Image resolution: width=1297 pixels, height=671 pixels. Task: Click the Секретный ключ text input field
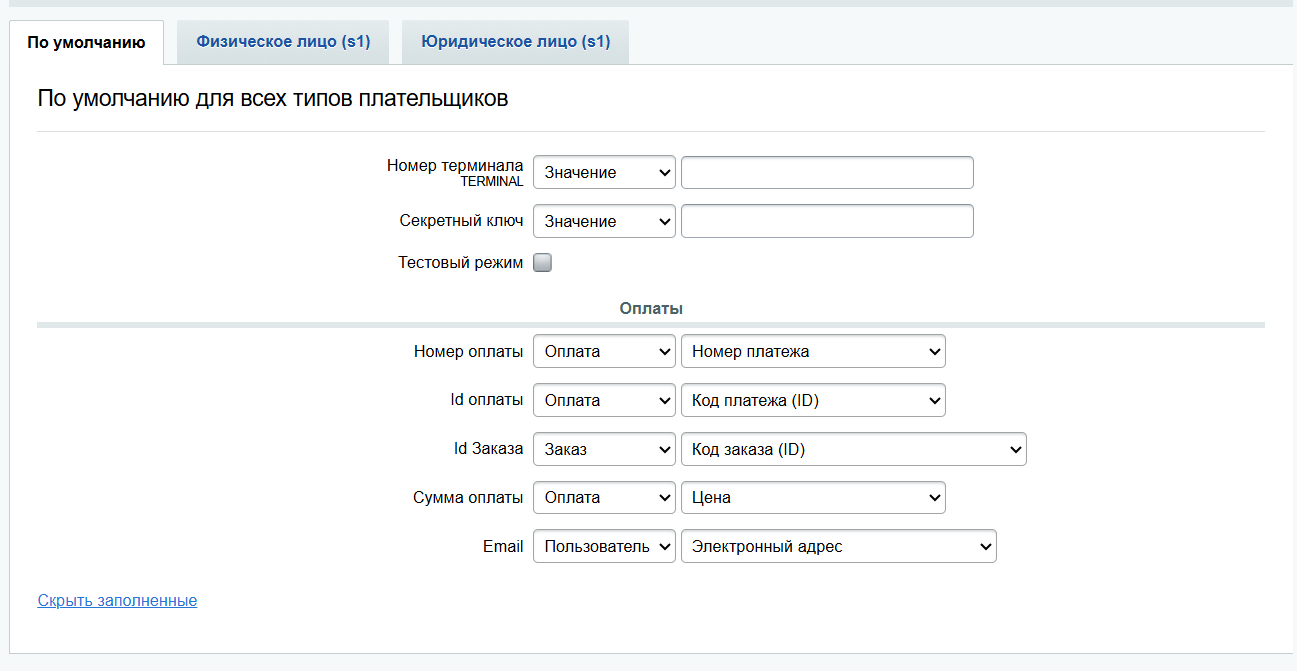click(x=827, y=222)
